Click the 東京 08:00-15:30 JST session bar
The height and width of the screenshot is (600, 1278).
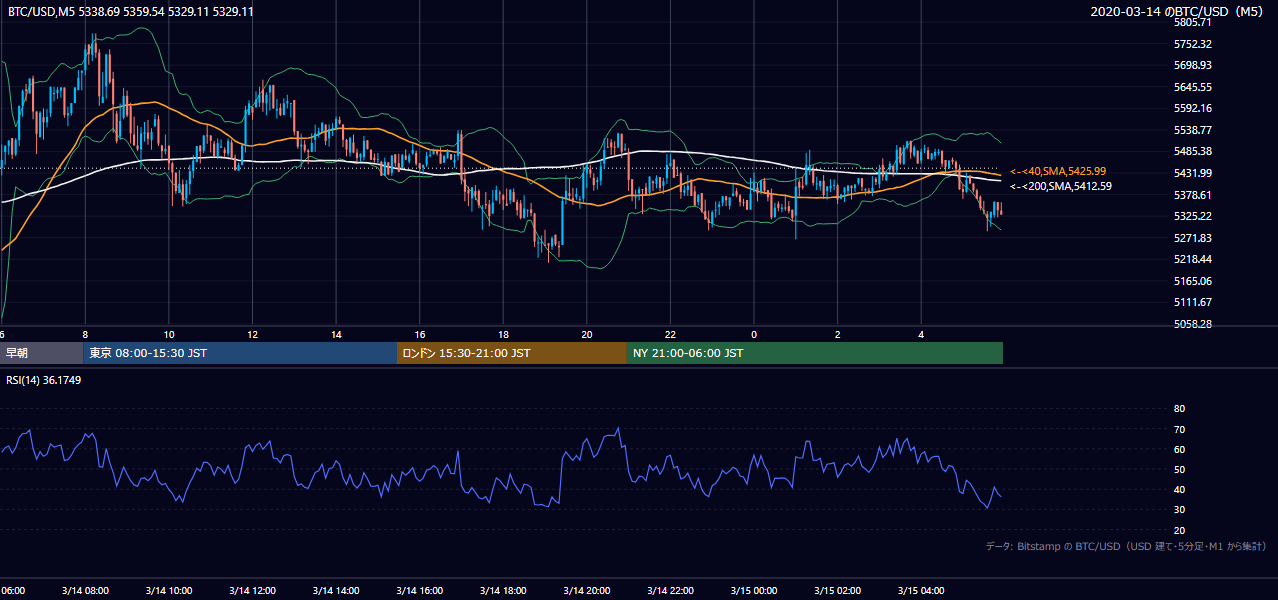click(240, 353)
